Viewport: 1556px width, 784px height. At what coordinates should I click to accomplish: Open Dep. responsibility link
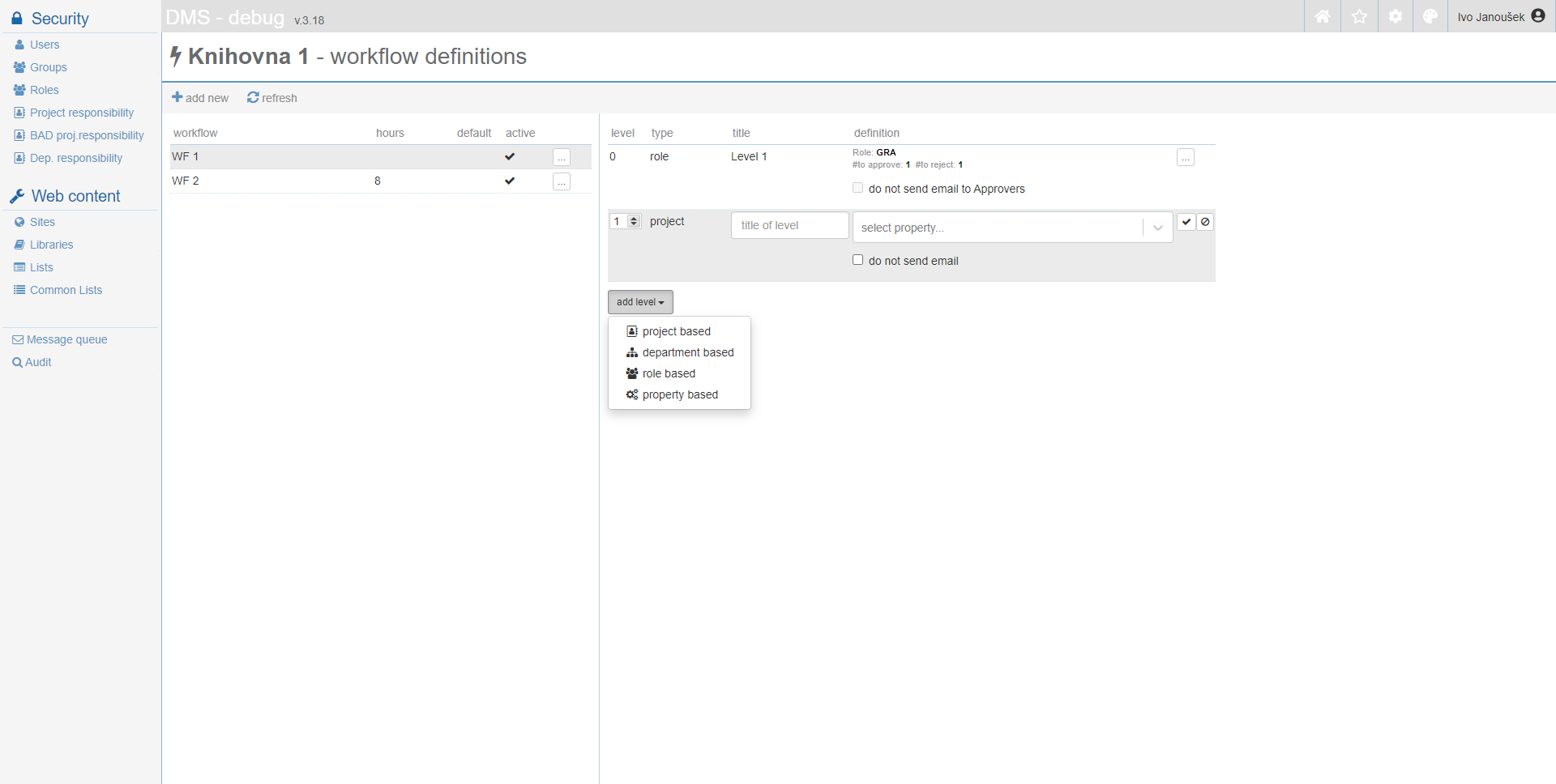76,158
